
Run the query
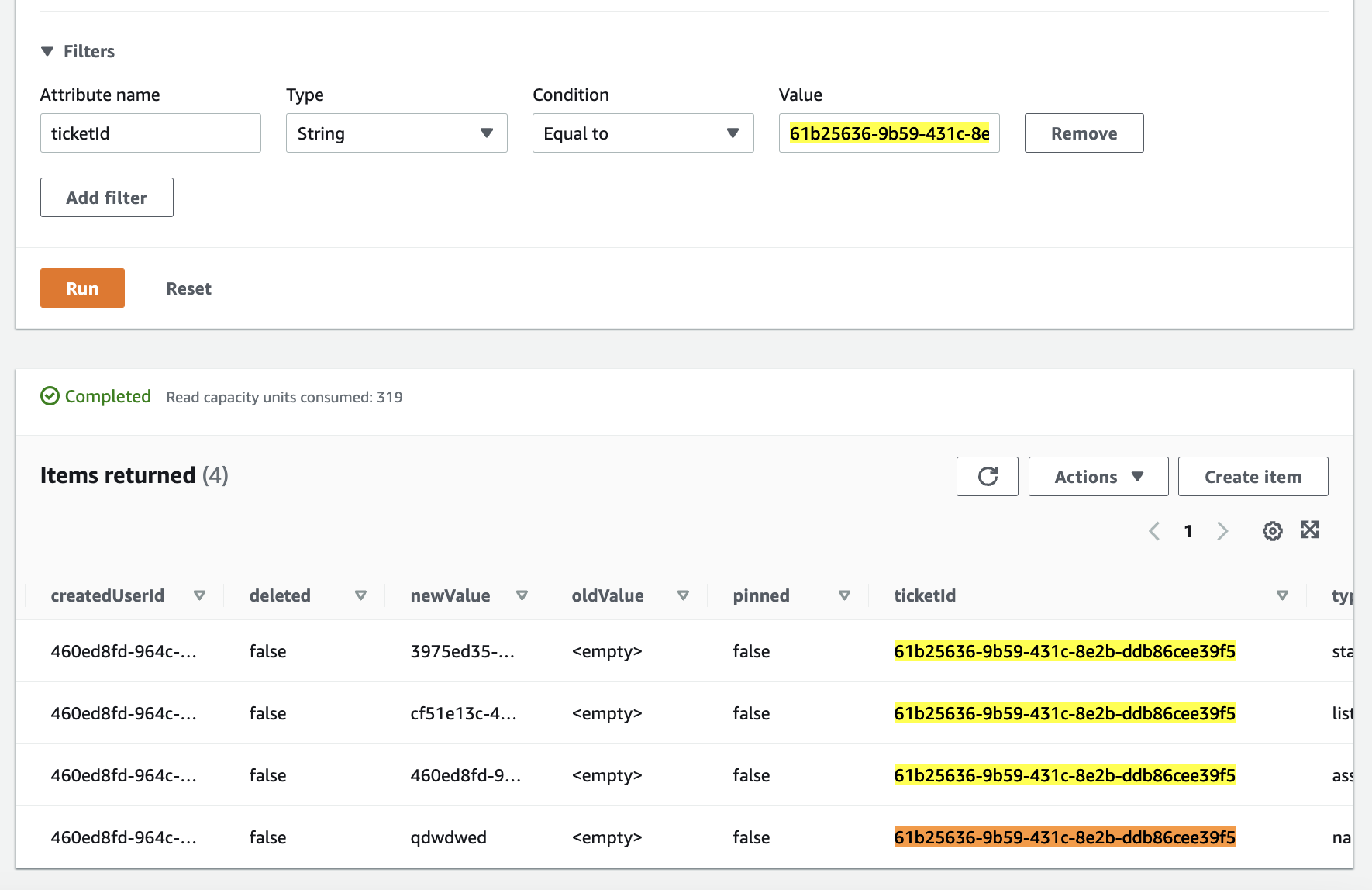81,288
